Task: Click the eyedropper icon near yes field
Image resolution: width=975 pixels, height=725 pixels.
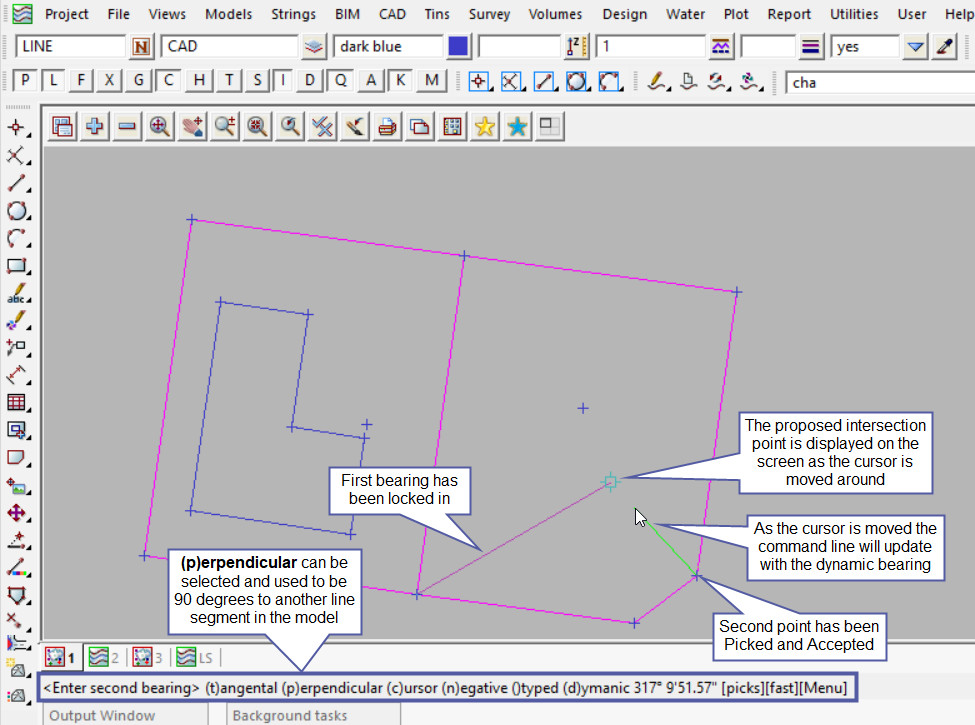Action: pyautogui.click(x=944, y=47)
